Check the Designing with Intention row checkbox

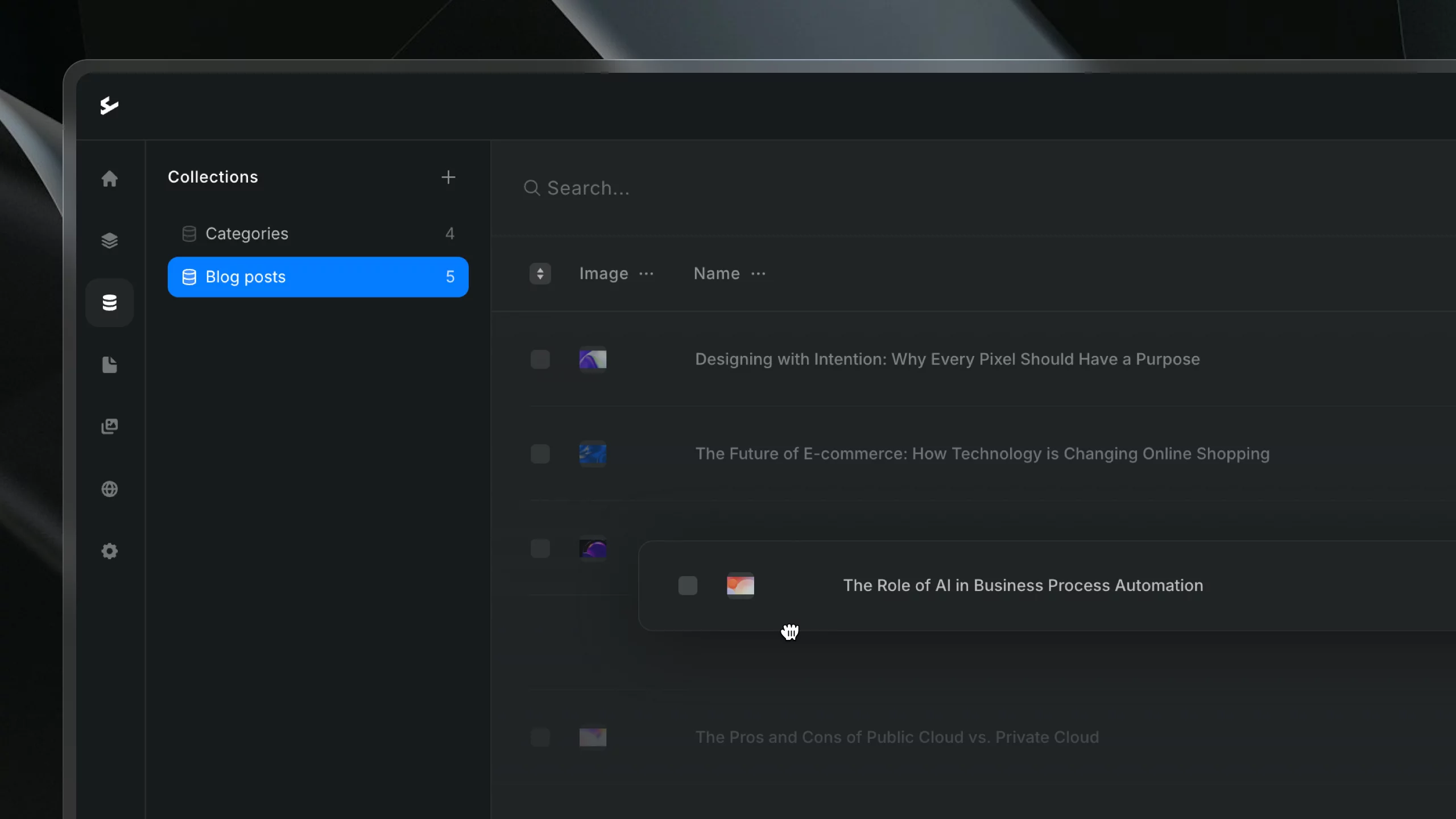click(x=540, y=359)
